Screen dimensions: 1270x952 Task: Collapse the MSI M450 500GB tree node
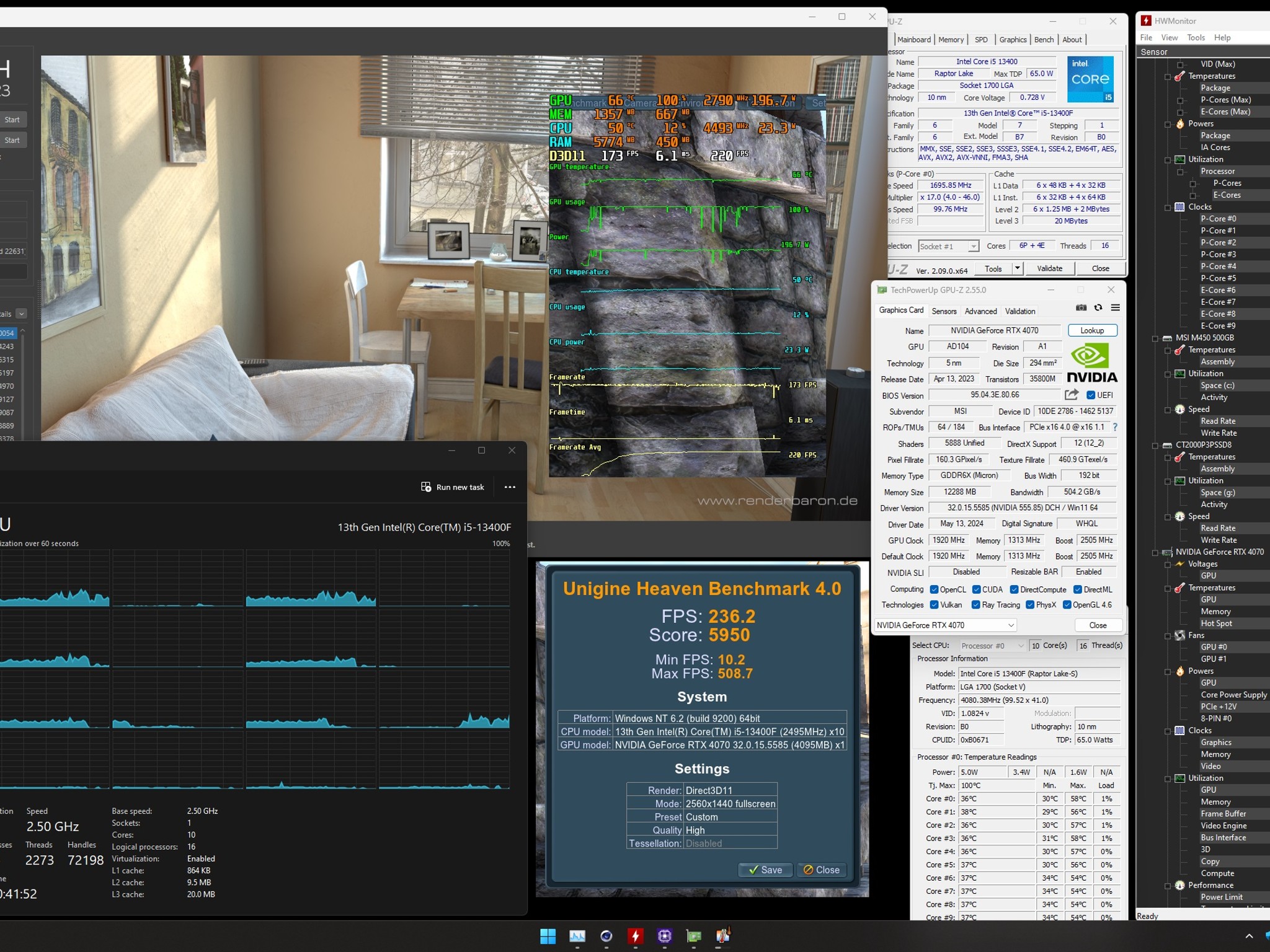pos(1155,338)
